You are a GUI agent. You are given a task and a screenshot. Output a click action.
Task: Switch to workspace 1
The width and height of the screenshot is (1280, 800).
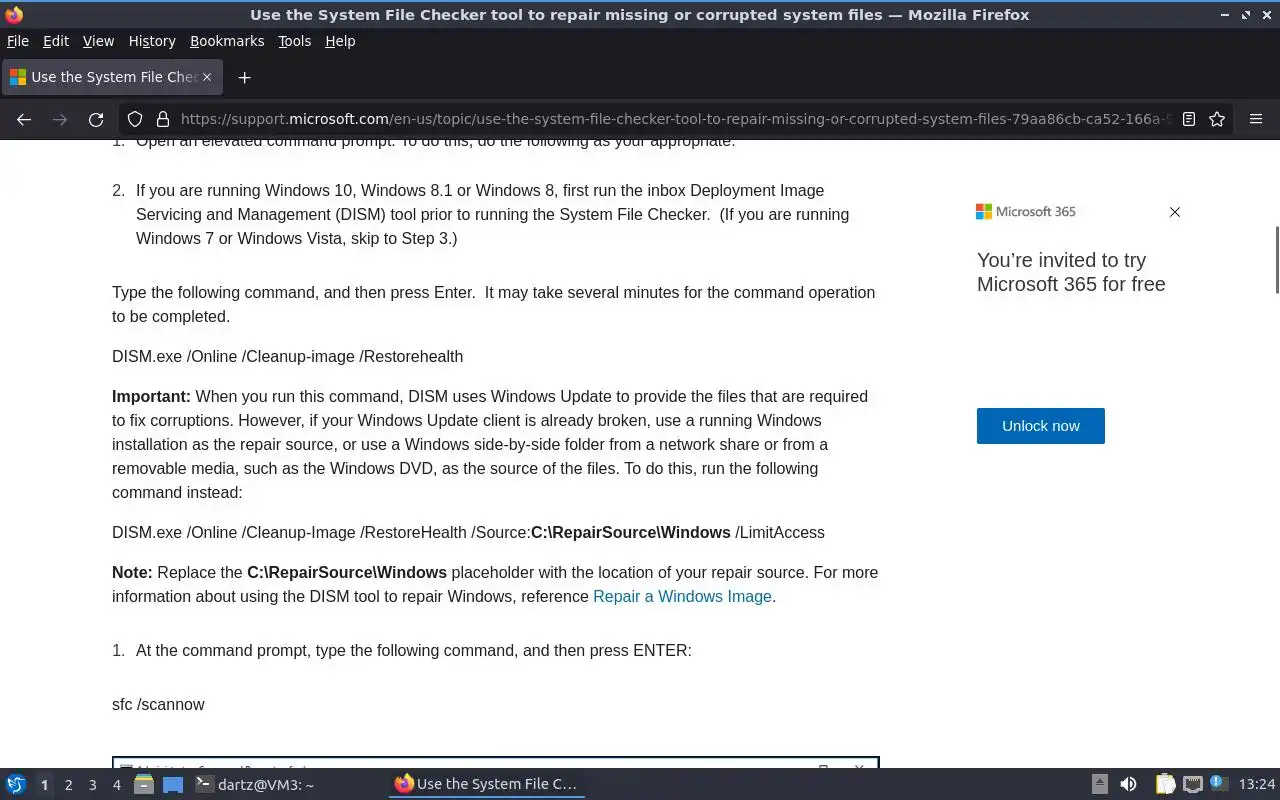point(44,785)
